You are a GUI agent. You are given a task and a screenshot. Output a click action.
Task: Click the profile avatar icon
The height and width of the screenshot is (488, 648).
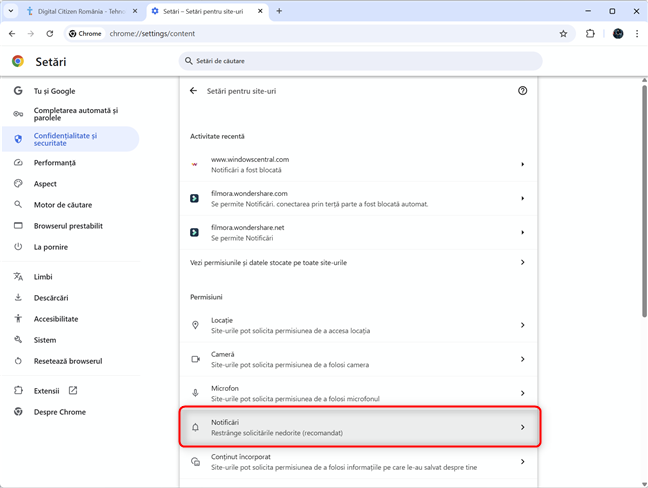617,33
